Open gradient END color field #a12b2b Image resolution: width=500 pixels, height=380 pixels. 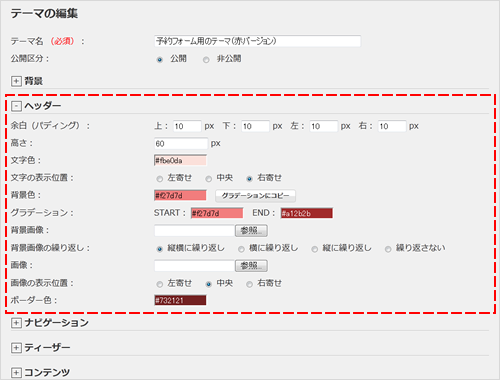307,213
